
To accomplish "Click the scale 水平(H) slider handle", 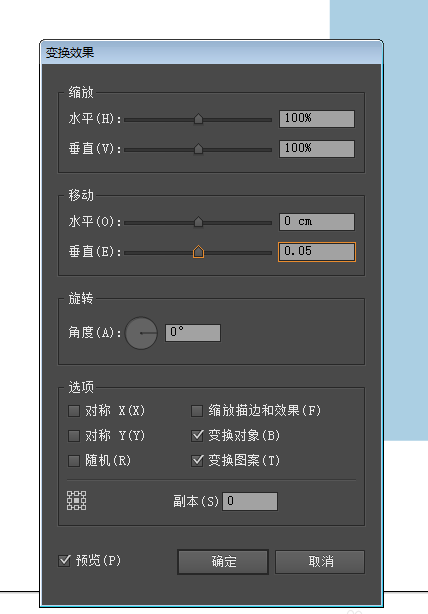I will point(199,119).
